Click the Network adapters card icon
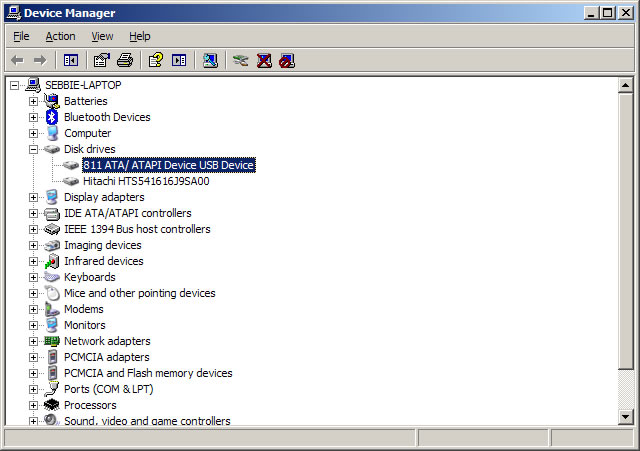Screen dimensions: 640x451 (x=52, y=341)
